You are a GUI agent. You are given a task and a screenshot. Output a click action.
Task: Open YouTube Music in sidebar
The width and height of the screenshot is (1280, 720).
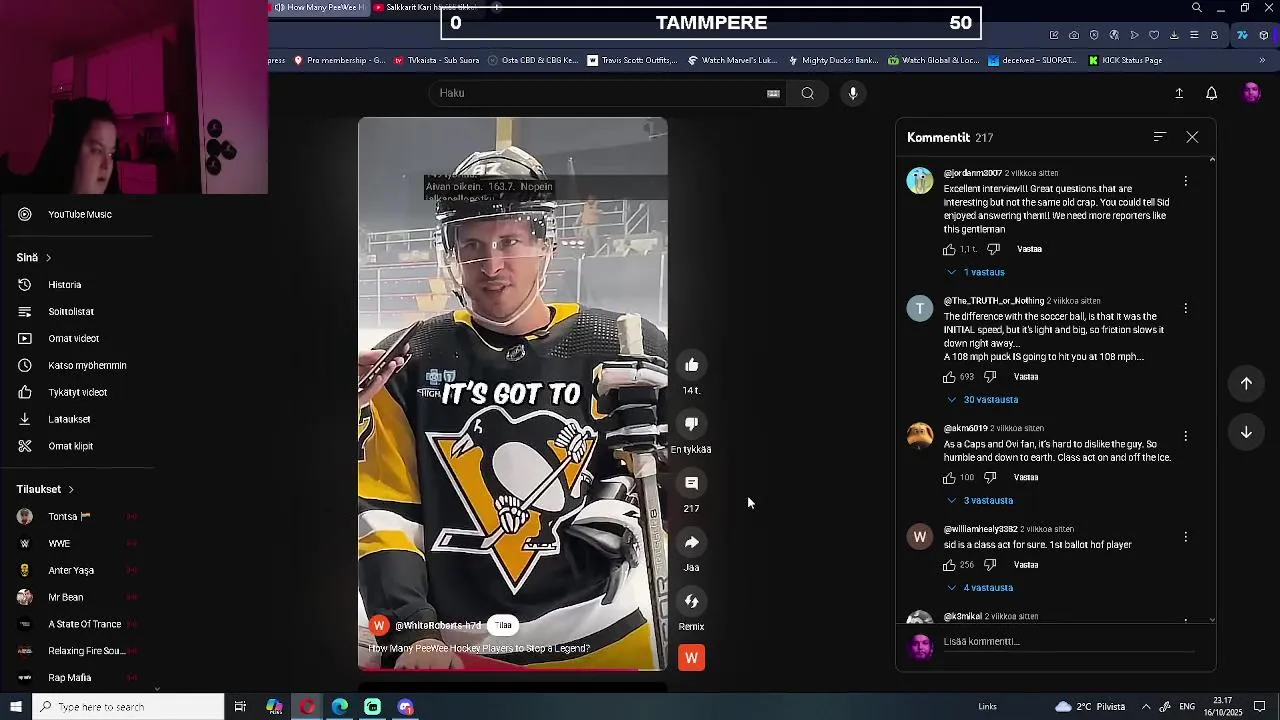pyautogui.click(x=80, y=214)
